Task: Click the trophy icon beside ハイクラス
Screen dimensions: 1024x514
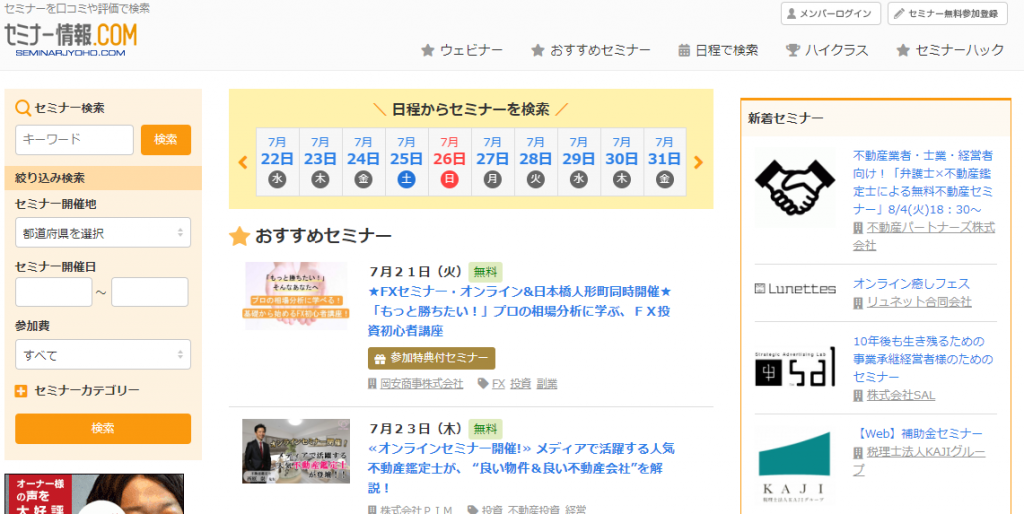Action: [792, 50]
